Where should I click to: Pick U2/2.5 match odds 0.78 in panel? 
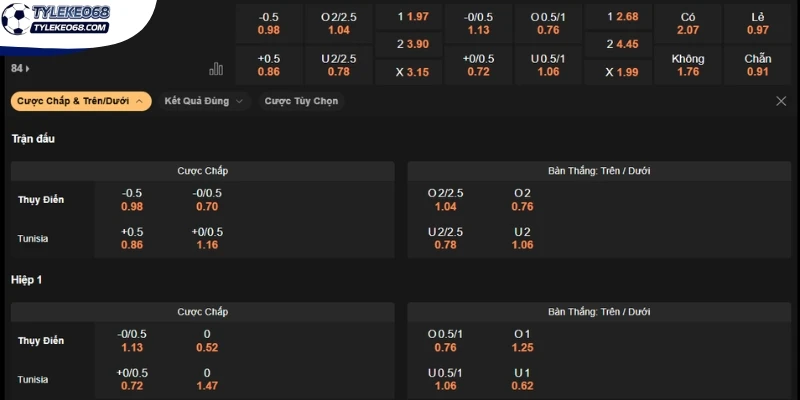coord(445,238)
